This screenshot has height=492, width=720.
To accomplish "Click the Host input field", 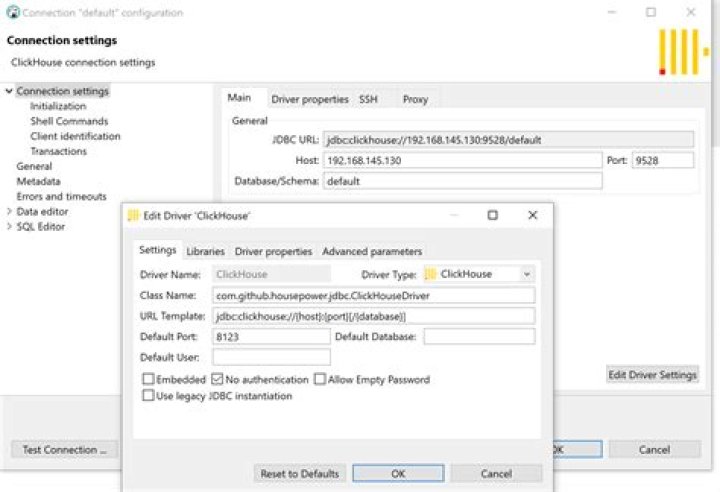I will tap(462, 160).
